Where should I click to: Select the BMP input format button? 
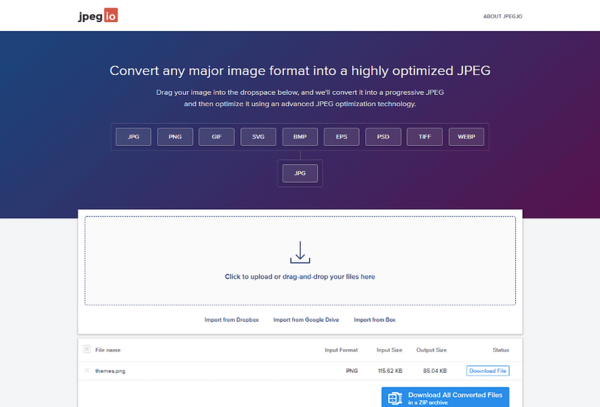click(x=300, y=137)
